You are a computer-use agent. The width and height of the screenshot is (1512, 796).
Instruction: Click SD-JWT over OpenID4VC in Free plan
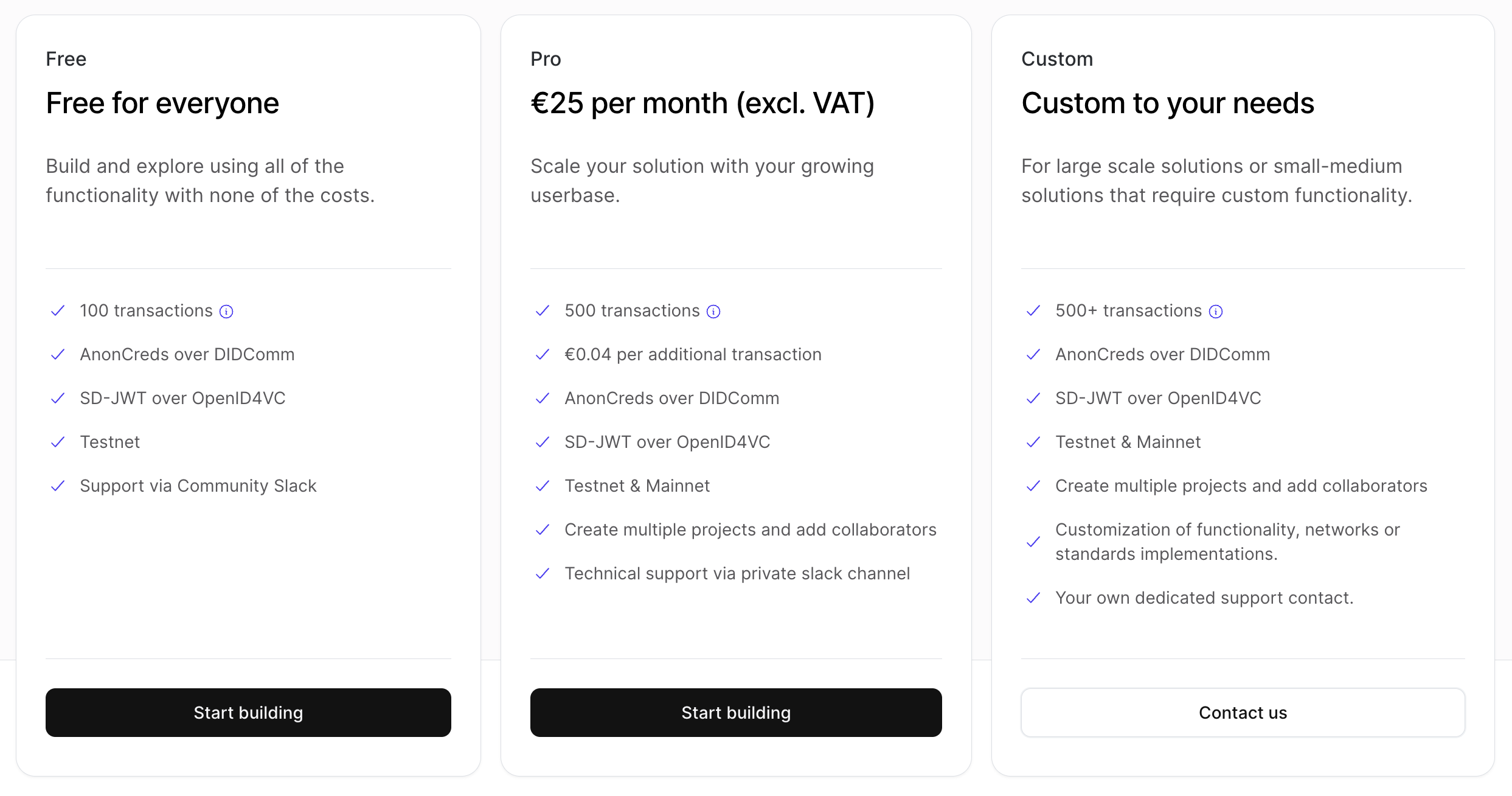pyautogui.click(x=182, y=398)
